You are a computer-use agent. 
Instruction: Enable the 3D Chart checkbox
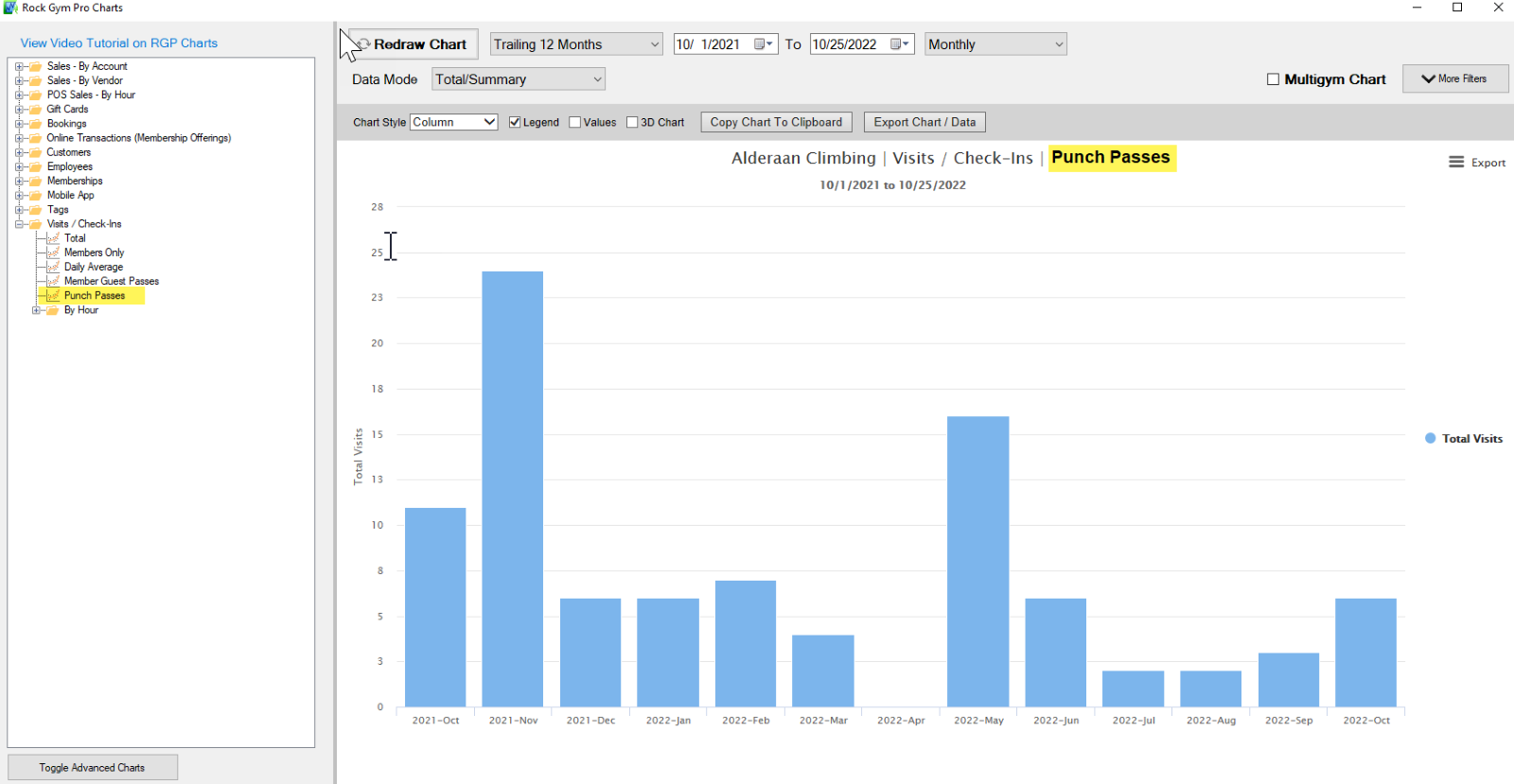[632, 122]
